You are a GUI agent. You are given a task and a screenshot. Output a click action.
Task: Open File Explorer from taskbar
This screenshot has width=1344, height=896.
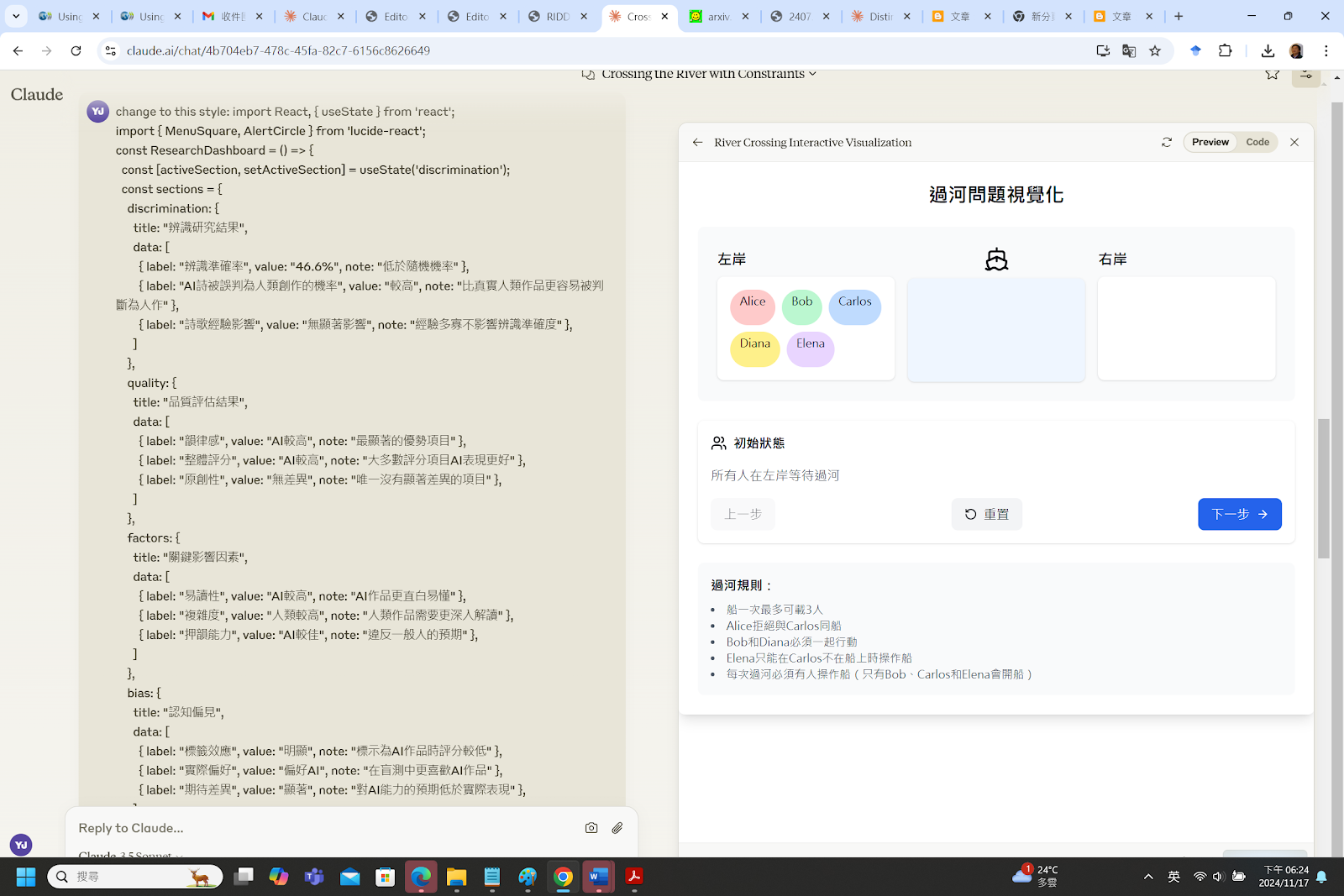click(x=456, y=877)
